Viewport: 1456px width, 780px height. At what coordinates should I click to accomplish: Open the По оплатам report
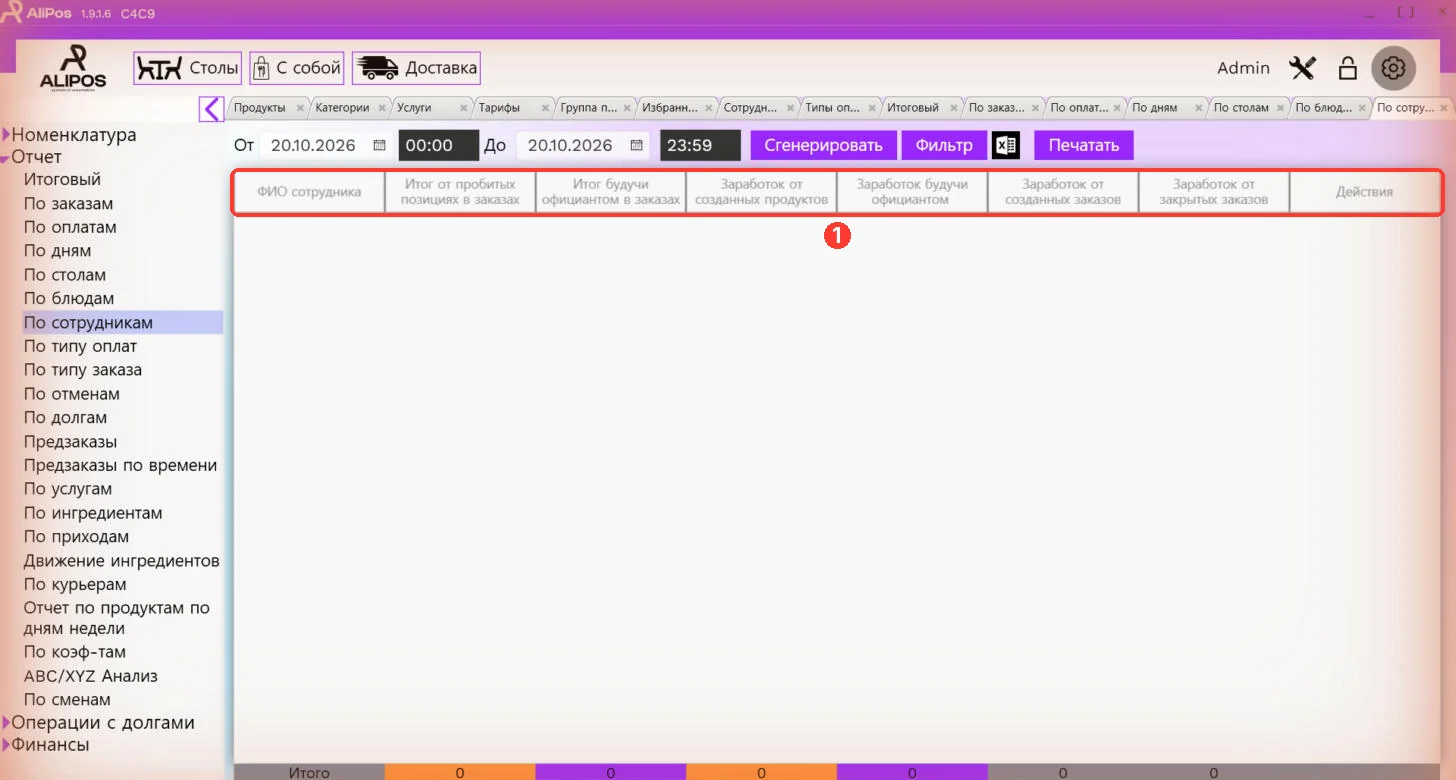point(70,227)
